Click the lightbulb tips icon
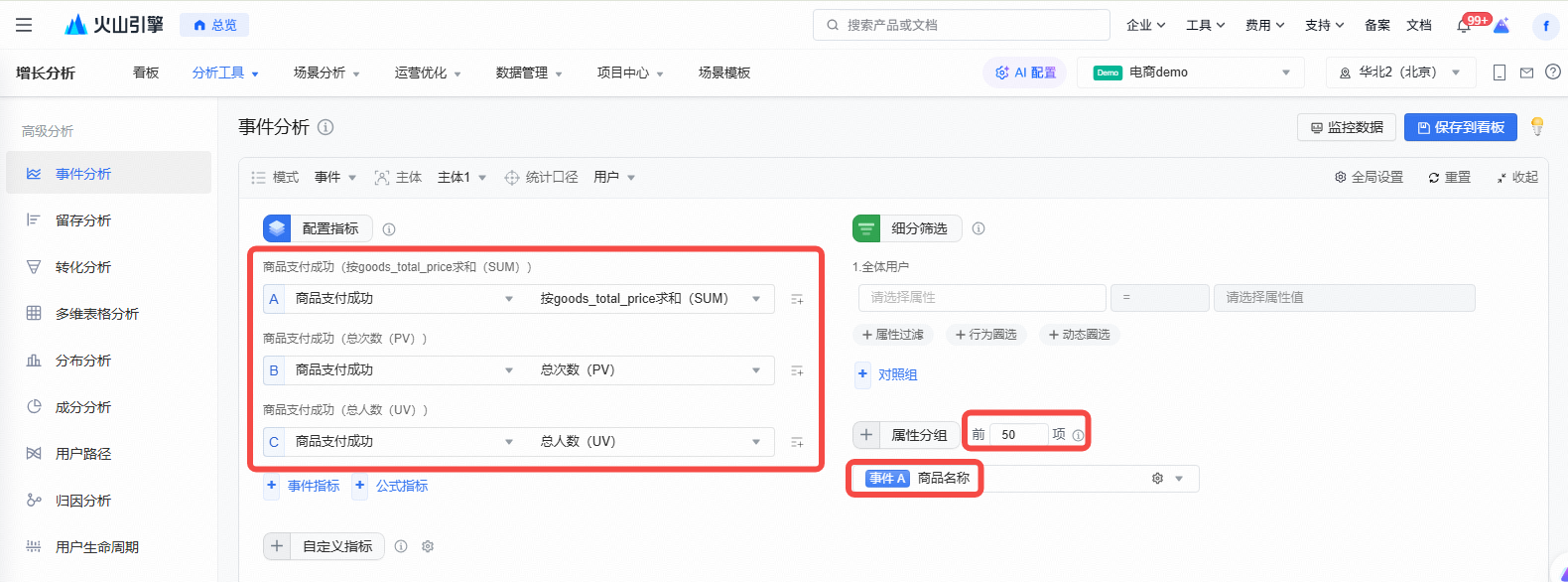This screenshot has width=1568, height=582. (1537, 126)
